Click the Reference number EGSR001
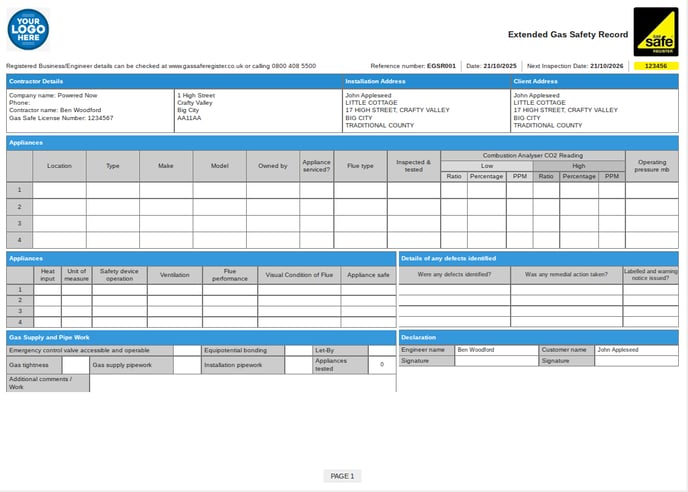 tap(441, 66)
